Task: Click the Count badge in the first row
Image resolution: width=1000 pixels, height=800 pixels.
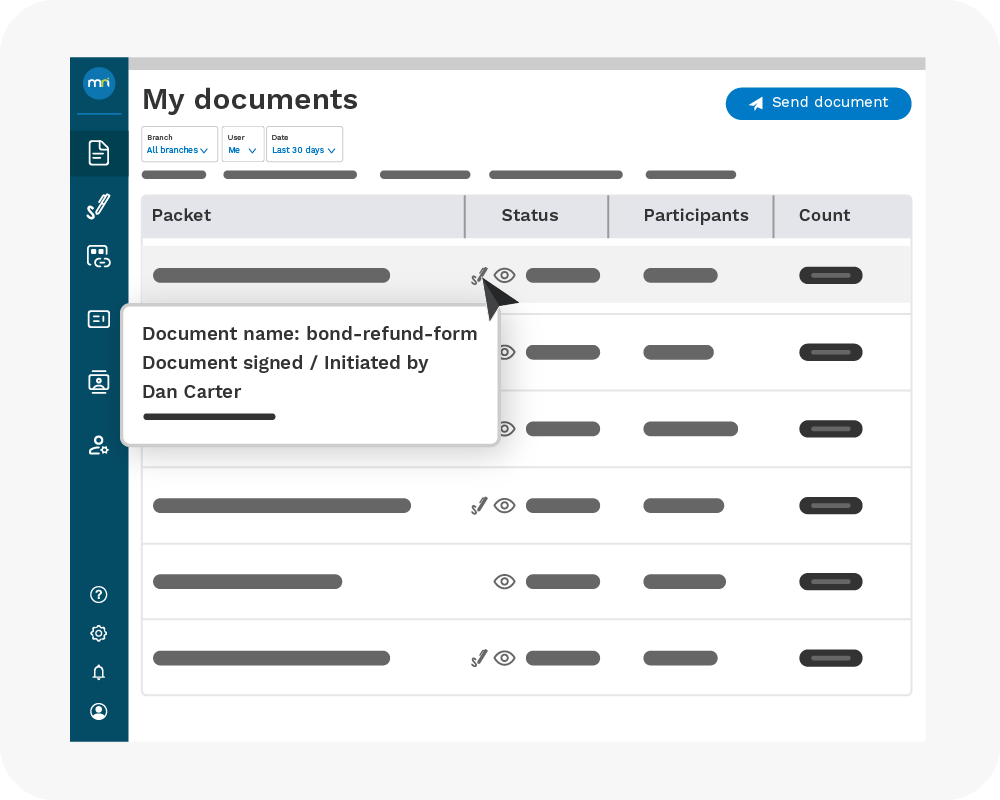Action: pyautogui.click(x=830, y=276)
